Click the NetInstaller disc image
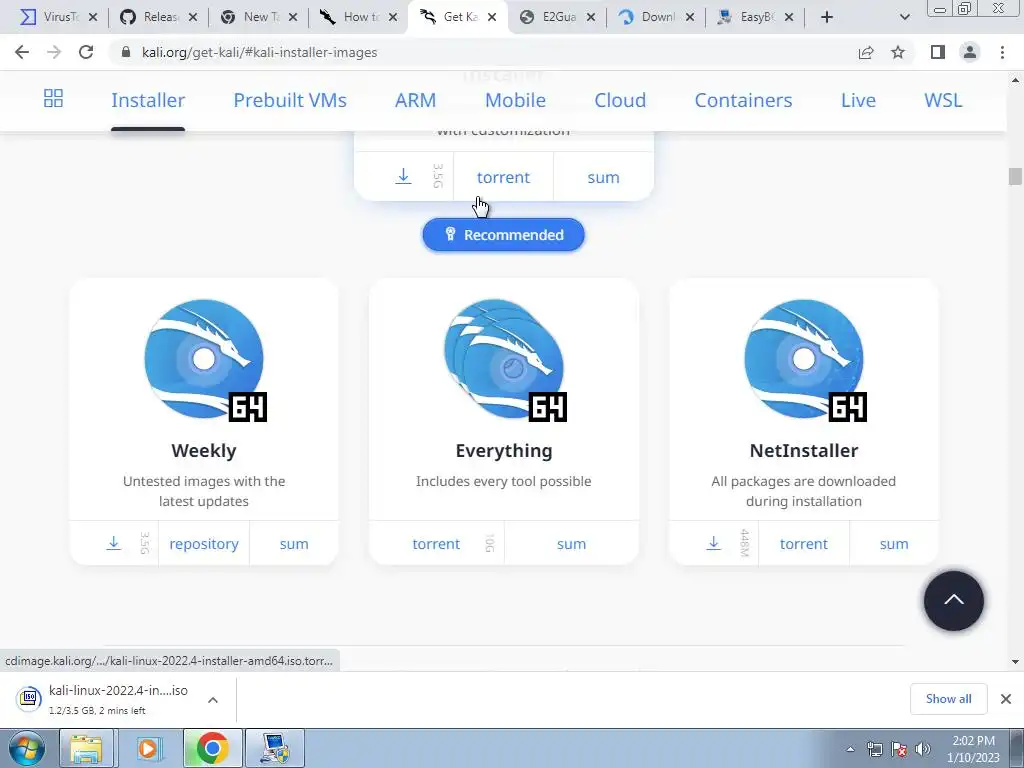 coord(805,360)
